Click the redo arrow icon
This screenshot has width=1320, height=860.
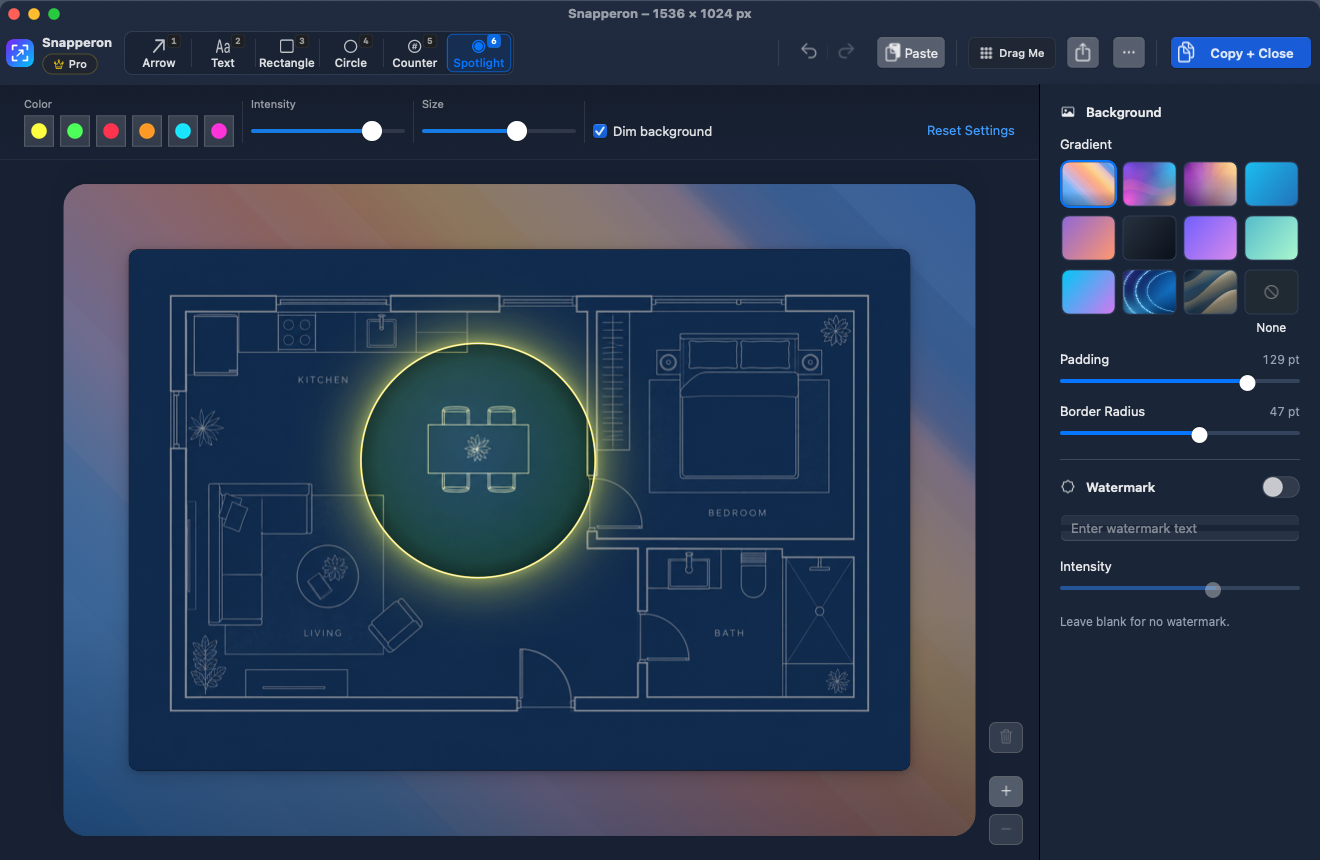[846, 52]
